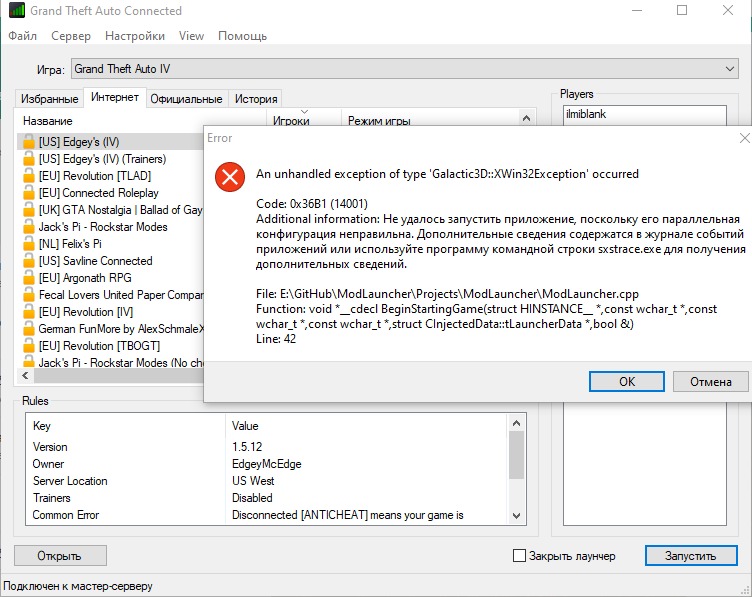Click lock icon next to [NL] Felix's Pi

point(29,244)
